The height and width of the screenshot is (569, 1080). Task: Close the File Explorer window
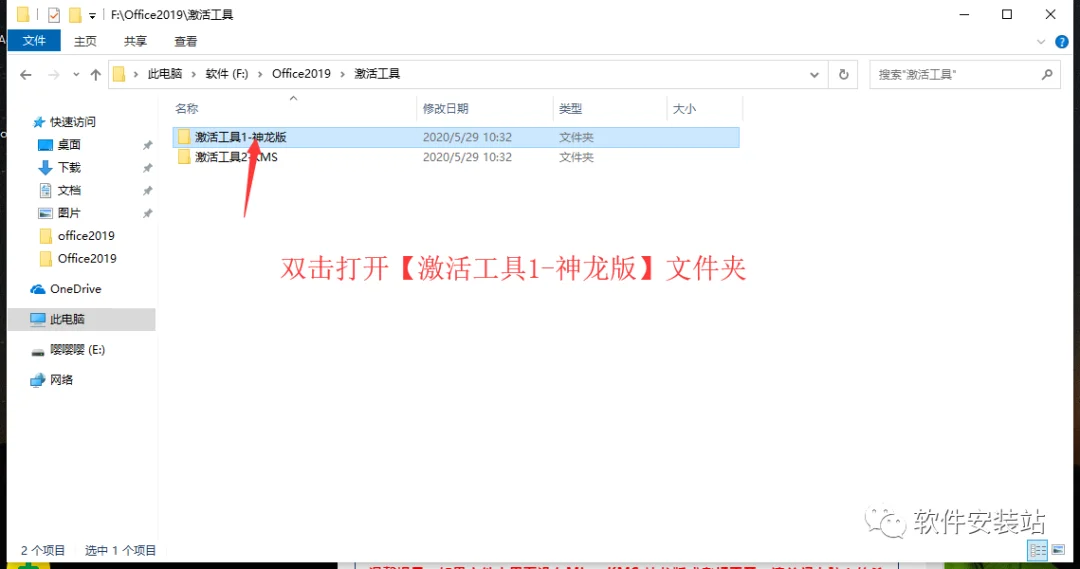(x=1050, y=14)
